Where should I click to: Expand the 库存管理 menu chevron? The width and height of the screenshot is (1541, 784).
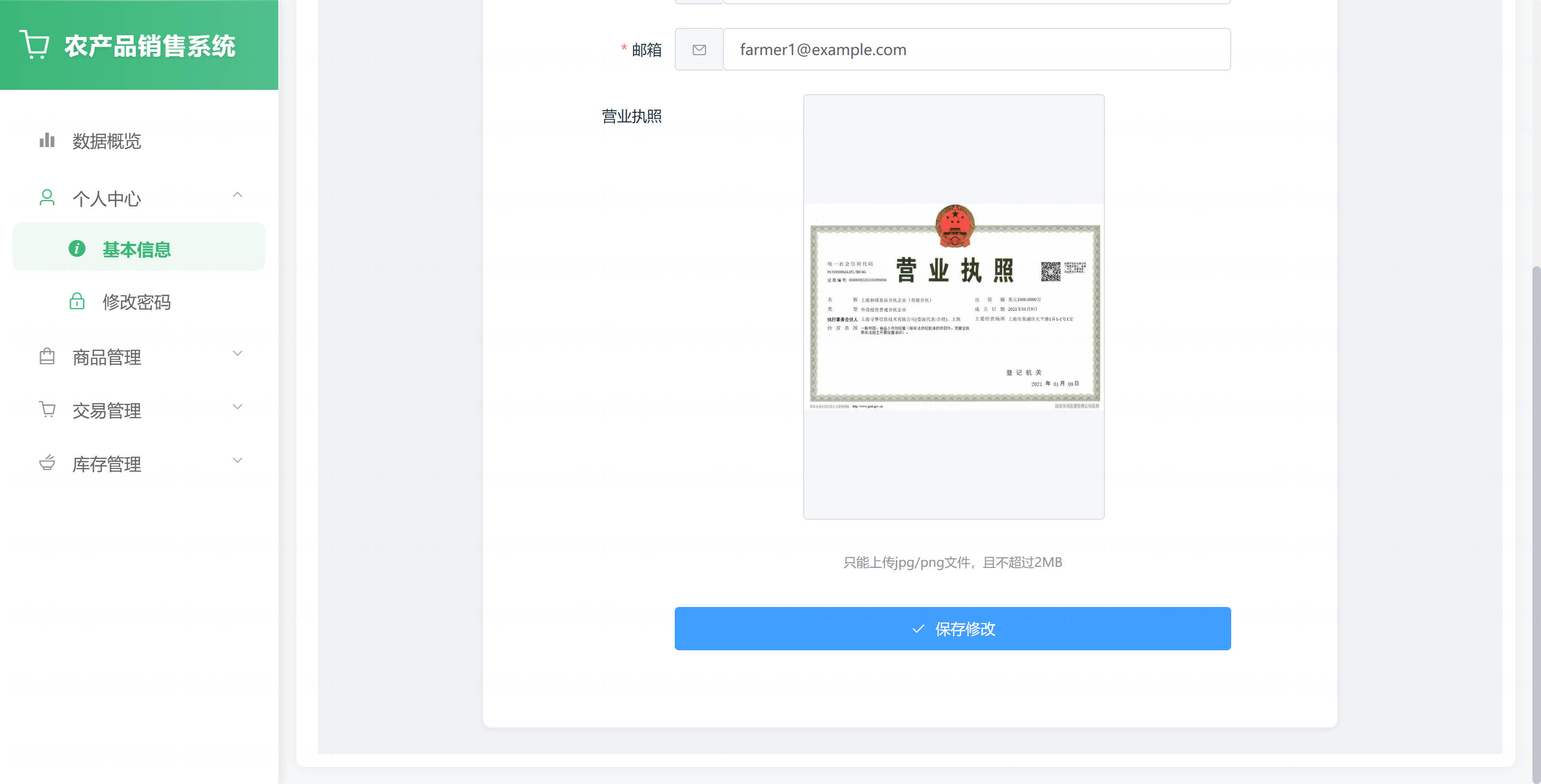238,460
